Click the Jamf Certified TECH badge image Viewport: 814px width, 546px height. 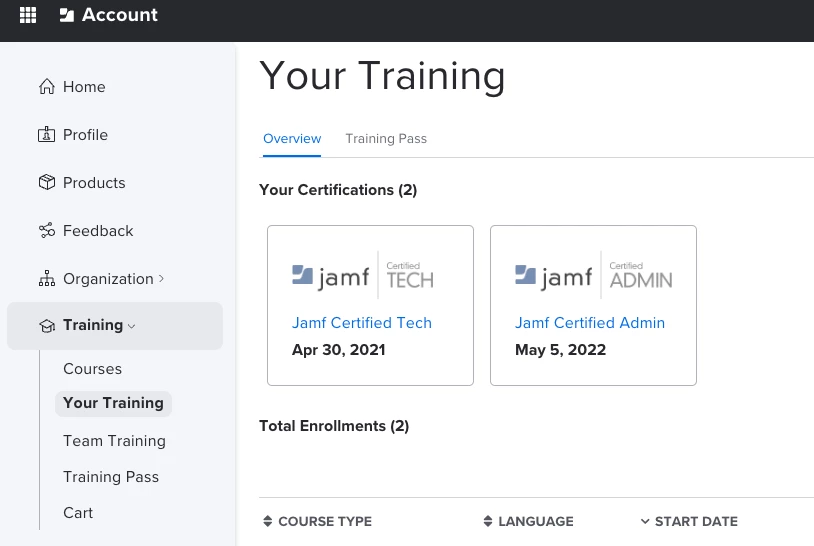(362, 275)
